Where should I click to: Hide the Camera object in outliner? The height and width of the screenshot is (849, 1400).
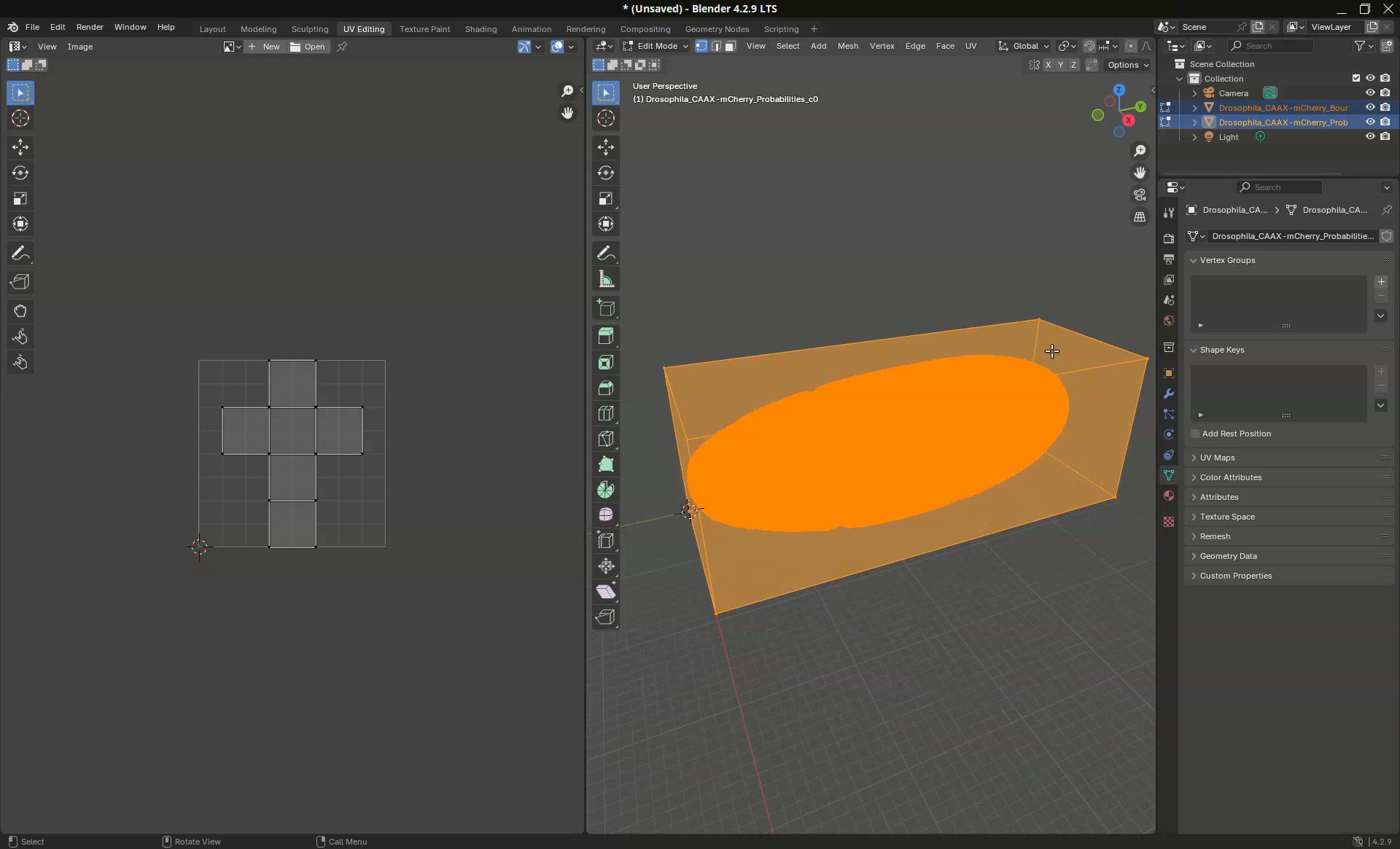click(1370, 93)
